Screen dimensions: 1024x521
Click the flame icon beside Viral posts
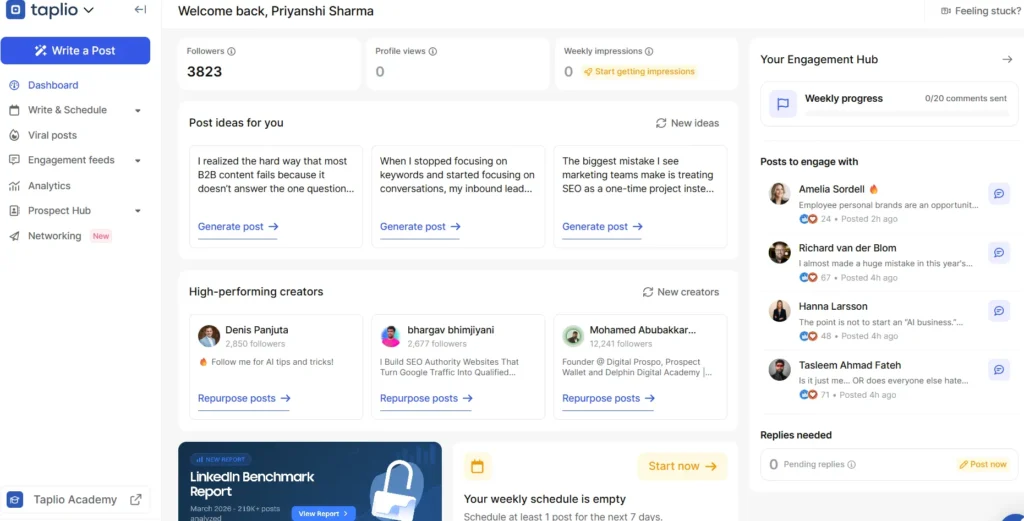[x=14, y=135]
